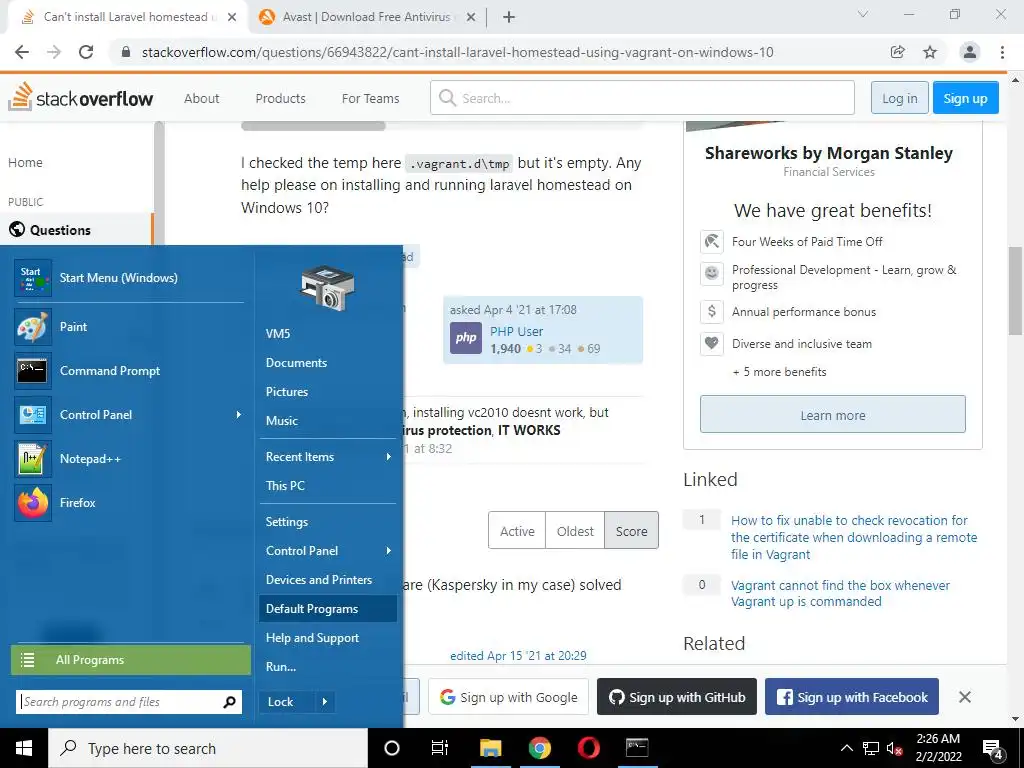The width and height of the screenshot is (1024, 768).
Task: Click the Stack Overflow logo
Action: (81, 98)
